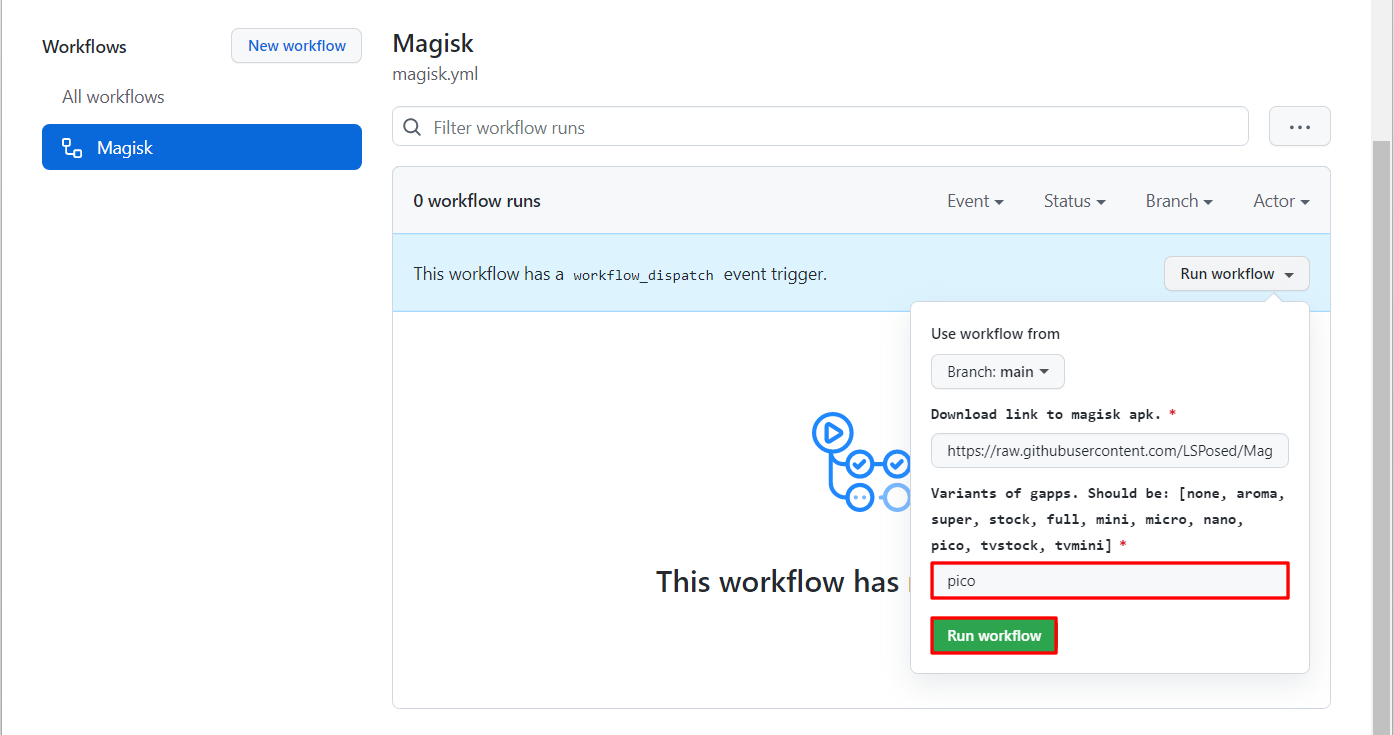Click the workflow actions illustration graphic
Screen dimensions: 1394x735
[861, 462]
